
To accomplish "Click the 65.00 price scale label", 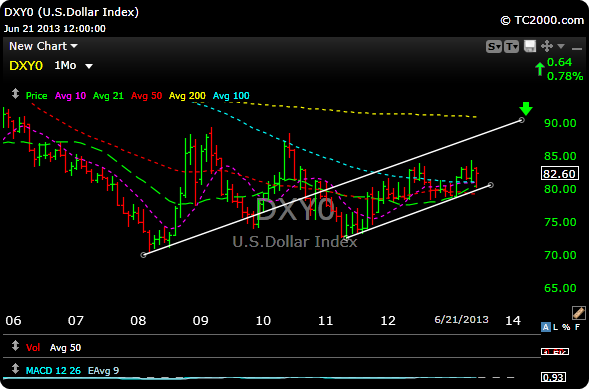I will (560, 288).
